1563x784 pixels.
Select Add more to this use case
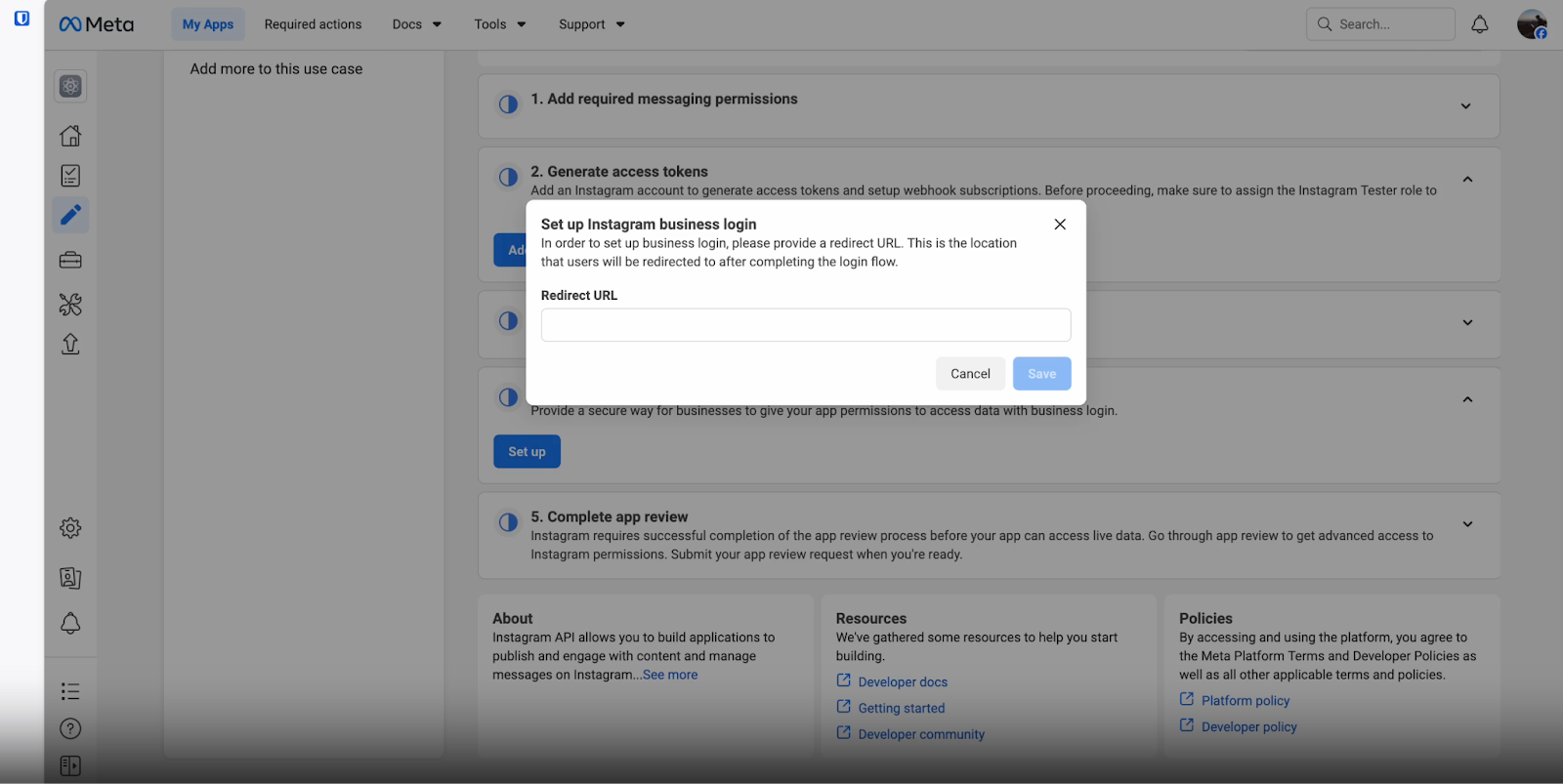pyautogui.click(x=276, y=69)
